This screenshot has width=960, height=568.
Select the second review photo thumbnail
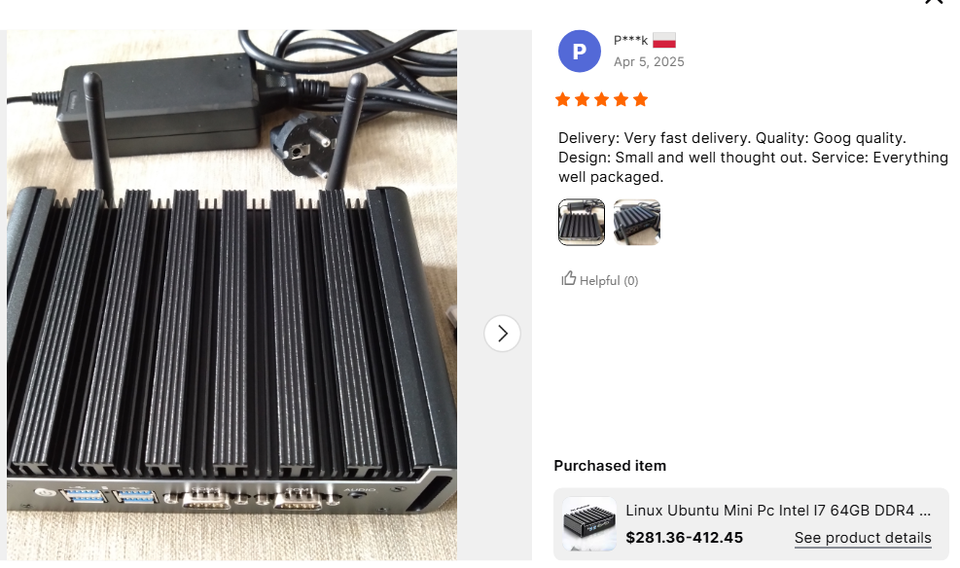click(x=637, y=222)
